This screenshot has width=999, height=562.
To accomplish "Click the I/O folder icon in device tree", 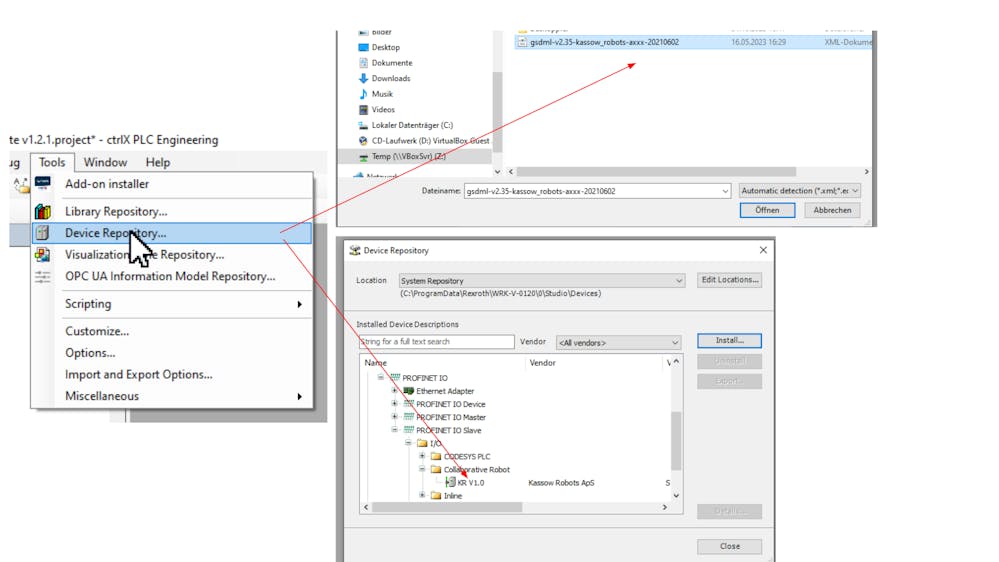I will 422,443.
